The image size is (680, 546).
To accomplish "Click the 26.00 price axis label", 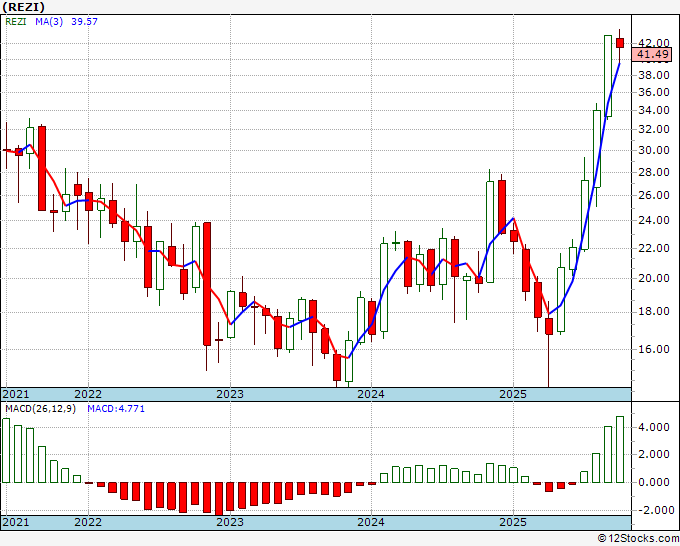I will pos(654,196).
